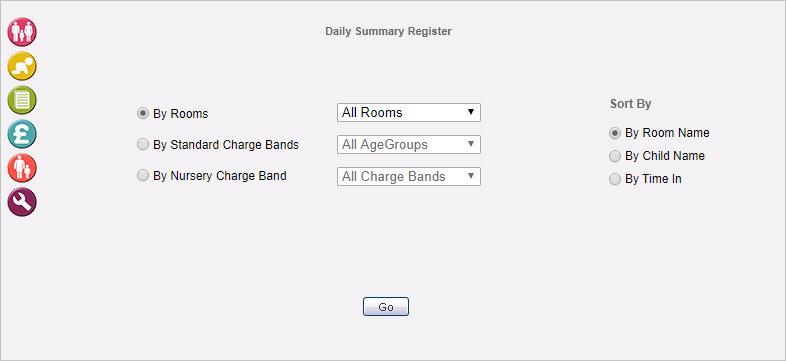Click the Daily Summary Register heading
The height and width of the screenshot is (361, 786).
point(388,31)
